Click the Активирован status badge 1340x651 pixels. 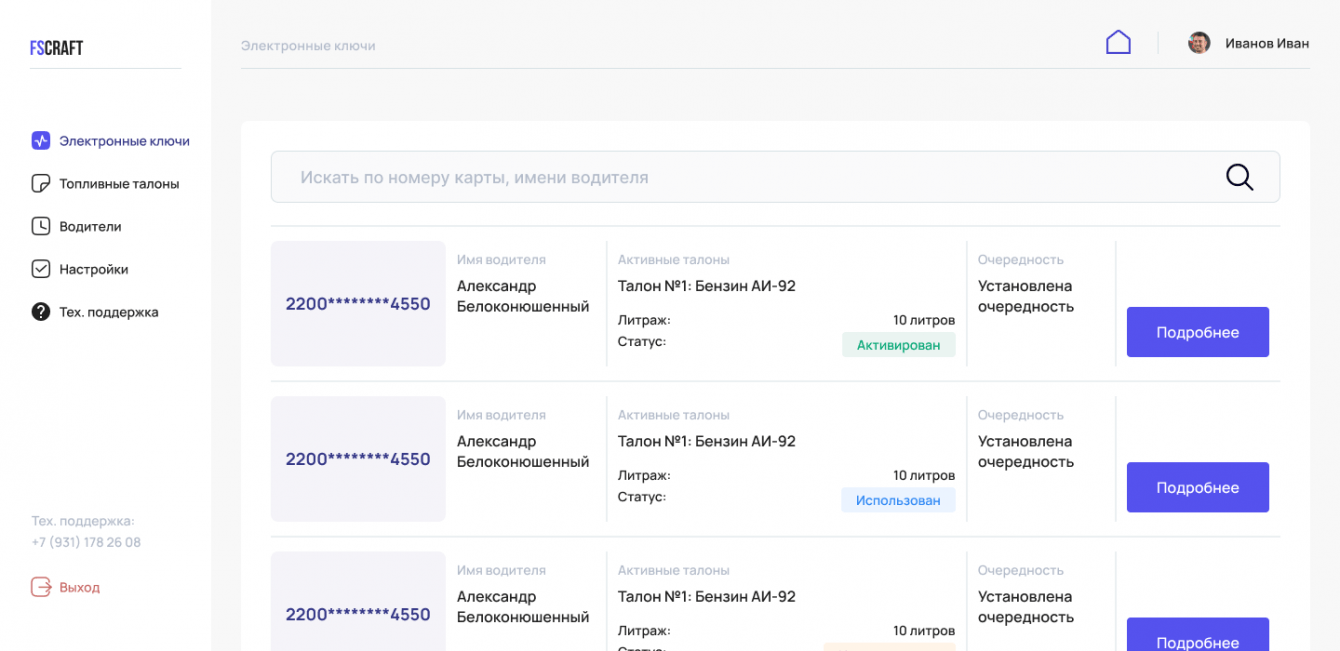click(898, 345)
